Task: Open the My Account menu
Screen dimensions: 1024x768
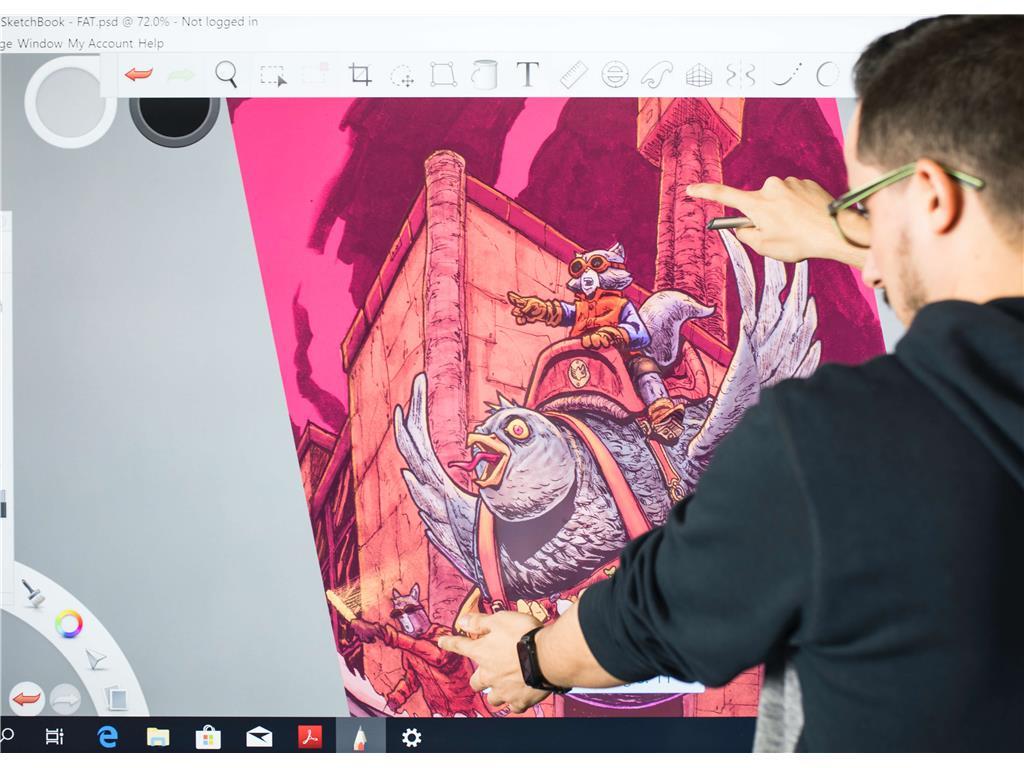Action: (x=101, y=44)
